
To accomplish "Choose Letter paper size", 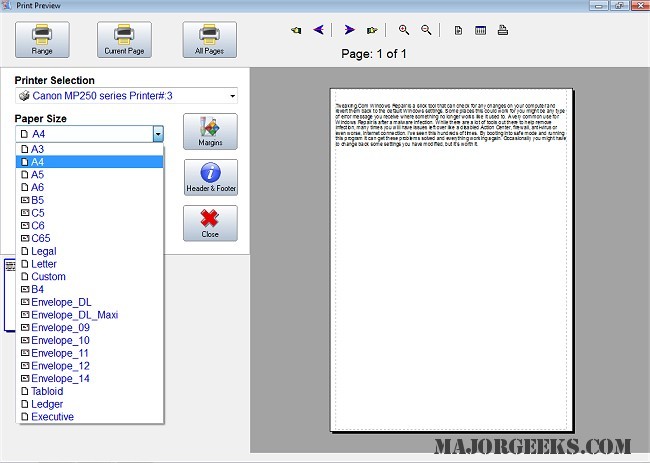I will 90,264.
